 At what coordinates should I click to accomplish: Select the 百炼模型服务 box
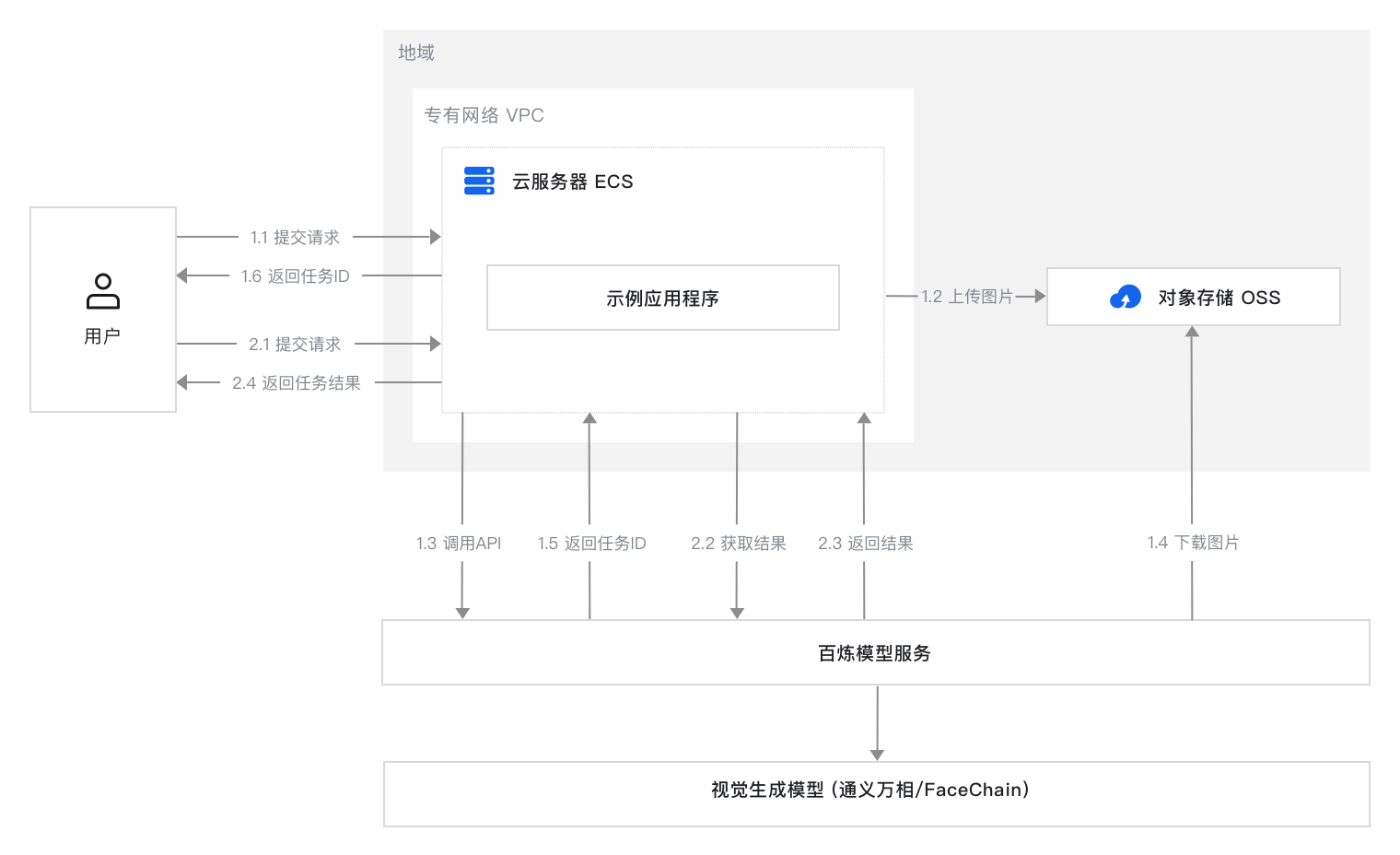tap(876, 652)
